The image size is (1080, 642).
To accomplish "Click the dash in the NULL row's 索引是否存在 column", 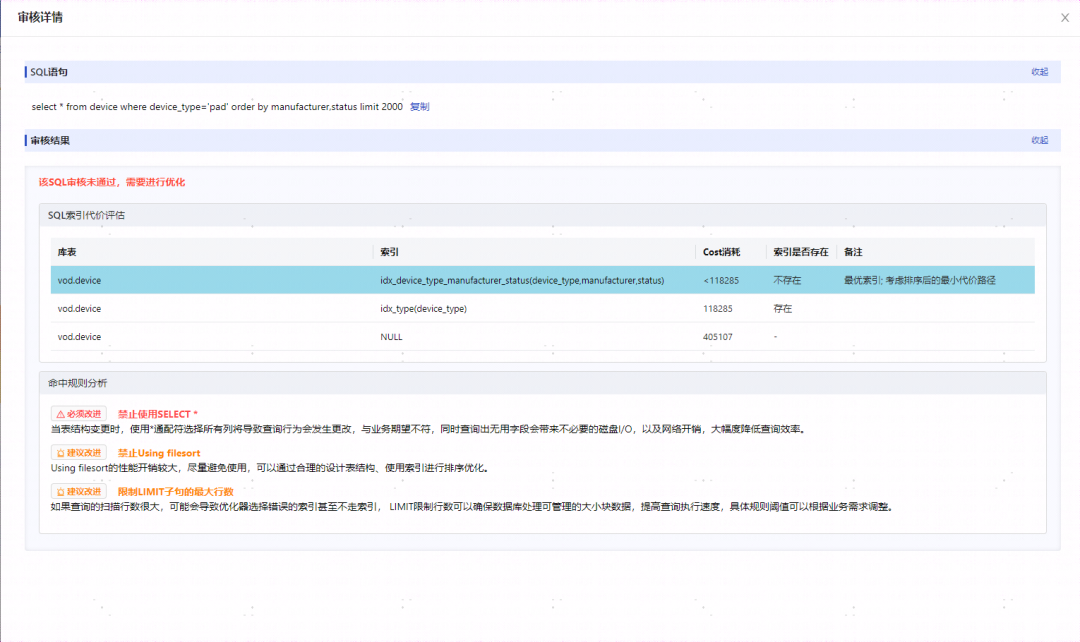I will pos(776,337).
